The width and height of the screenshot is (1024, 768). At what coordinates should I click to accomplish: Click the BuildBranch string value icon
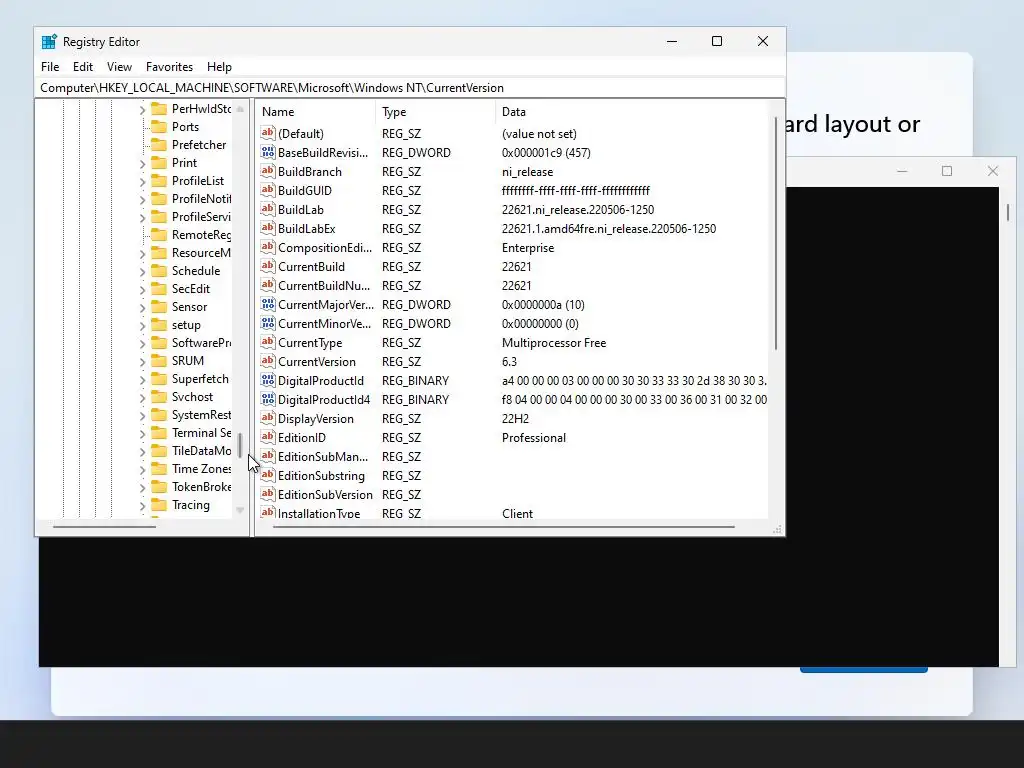[x=268, y=171]
